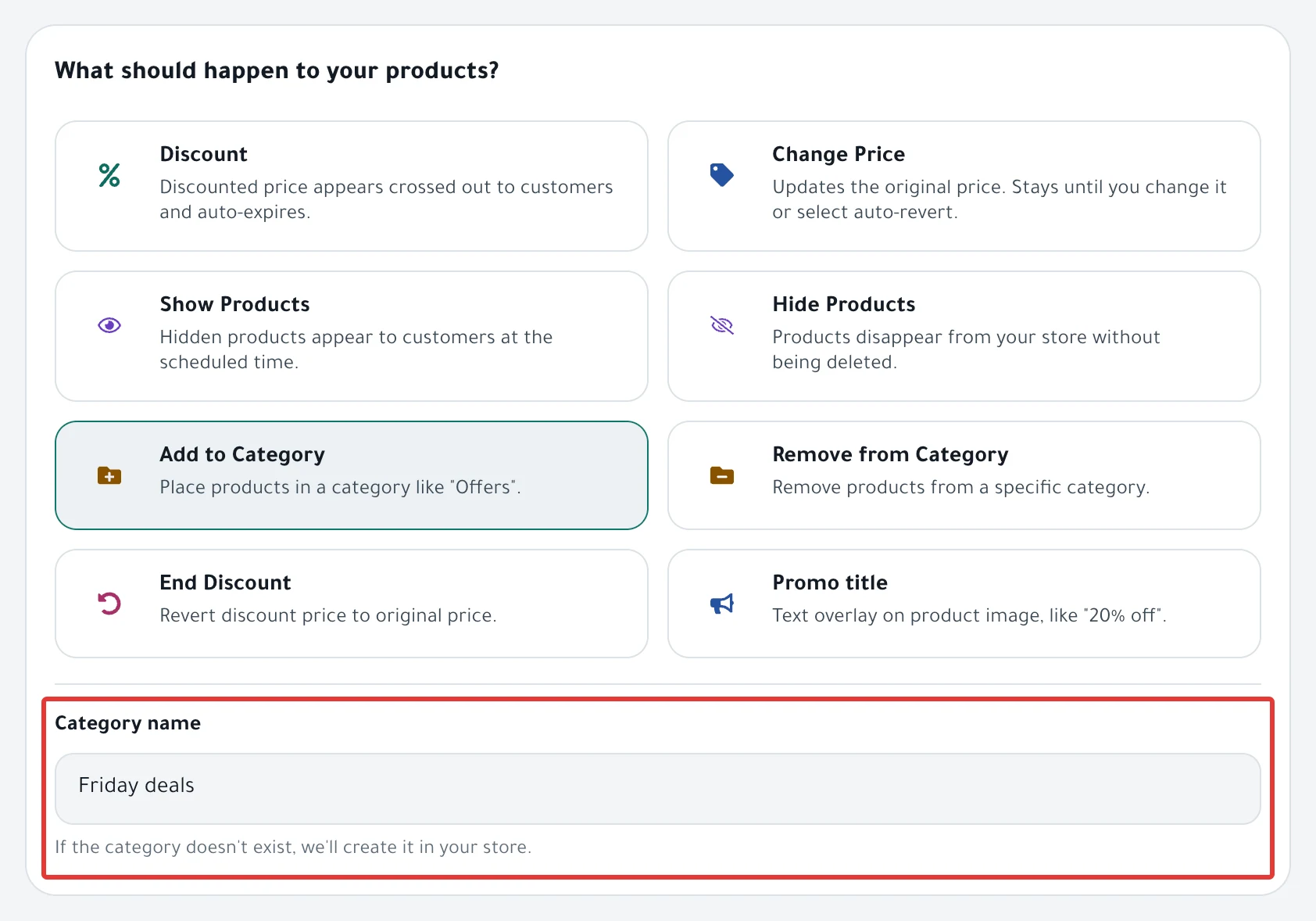Screen dimensions: 1316x921
Task: Click description "Updates the original price"
Action: 1000,199
